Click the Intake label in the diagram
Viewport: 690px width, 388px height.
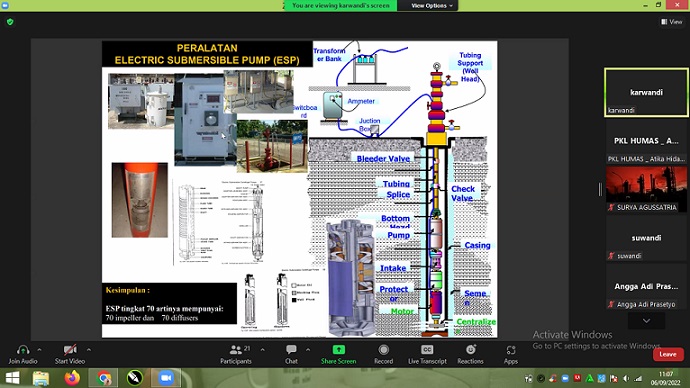point(393,268)
